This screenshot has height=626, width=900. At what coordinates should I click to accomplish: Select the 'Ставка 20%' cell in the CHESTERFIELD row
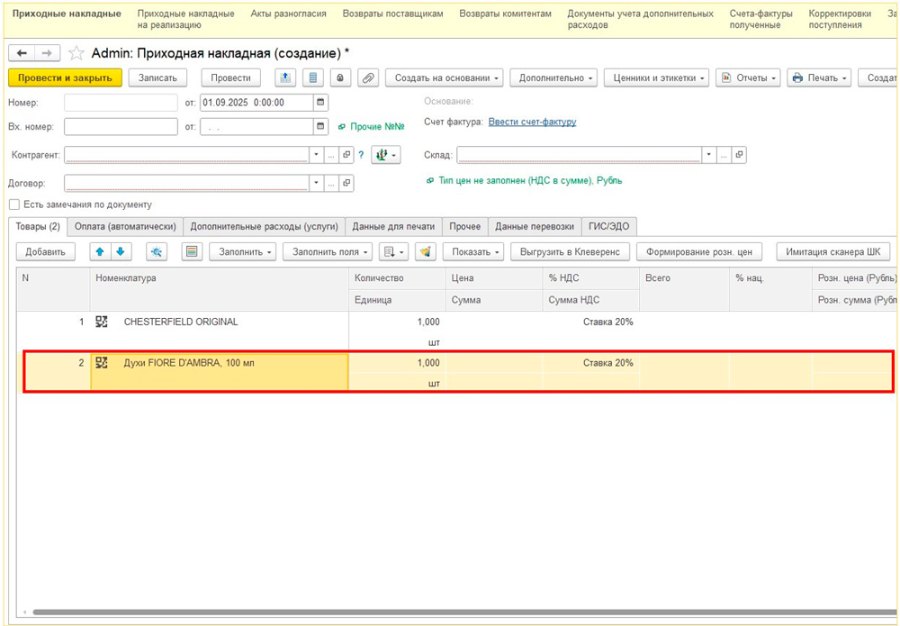pos(591,322)
